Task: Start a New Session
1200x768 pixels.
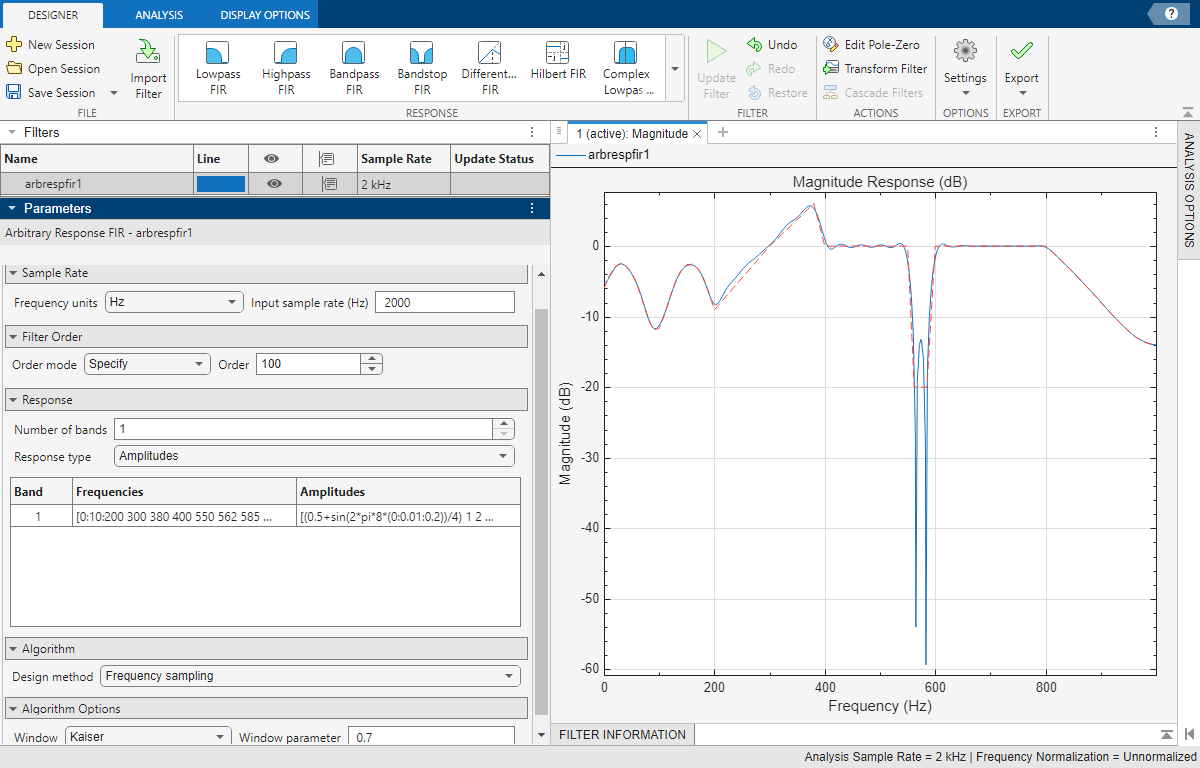Action: [50, 45]
